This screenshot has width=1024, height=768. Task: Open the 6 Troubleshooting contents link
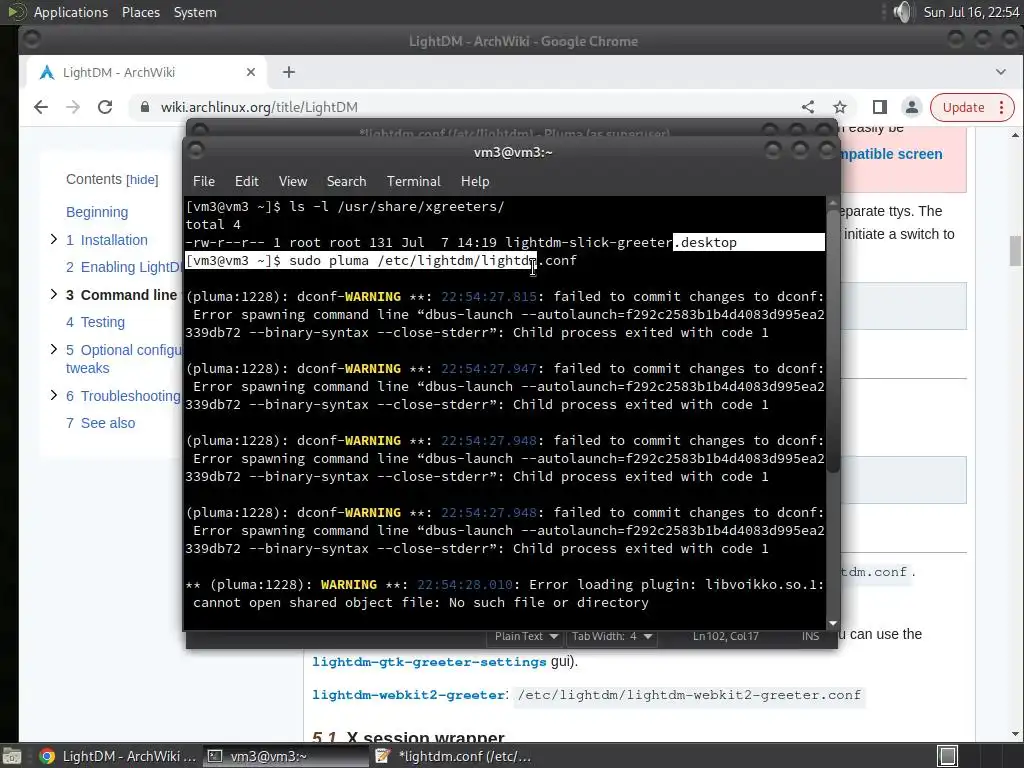click(x=123, y=396)
